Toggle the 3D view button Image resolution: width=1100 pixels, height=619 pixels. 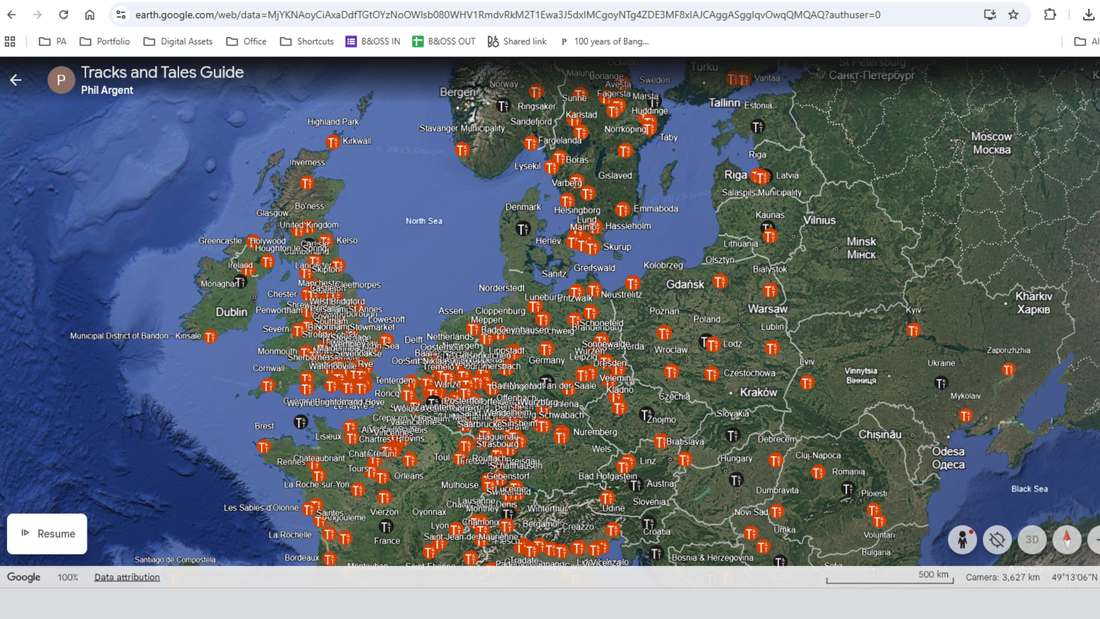(x=1032, y=540)
